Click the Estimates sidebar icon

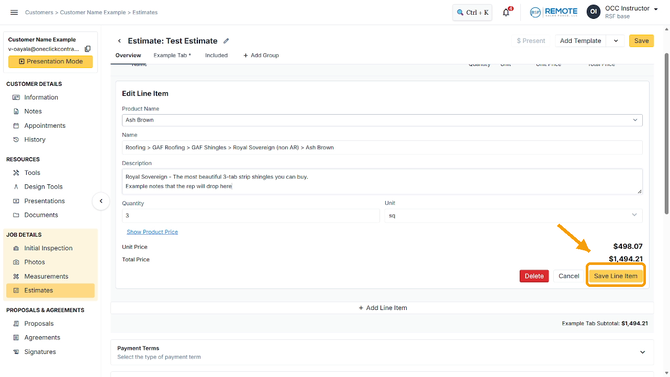point(16,291)
